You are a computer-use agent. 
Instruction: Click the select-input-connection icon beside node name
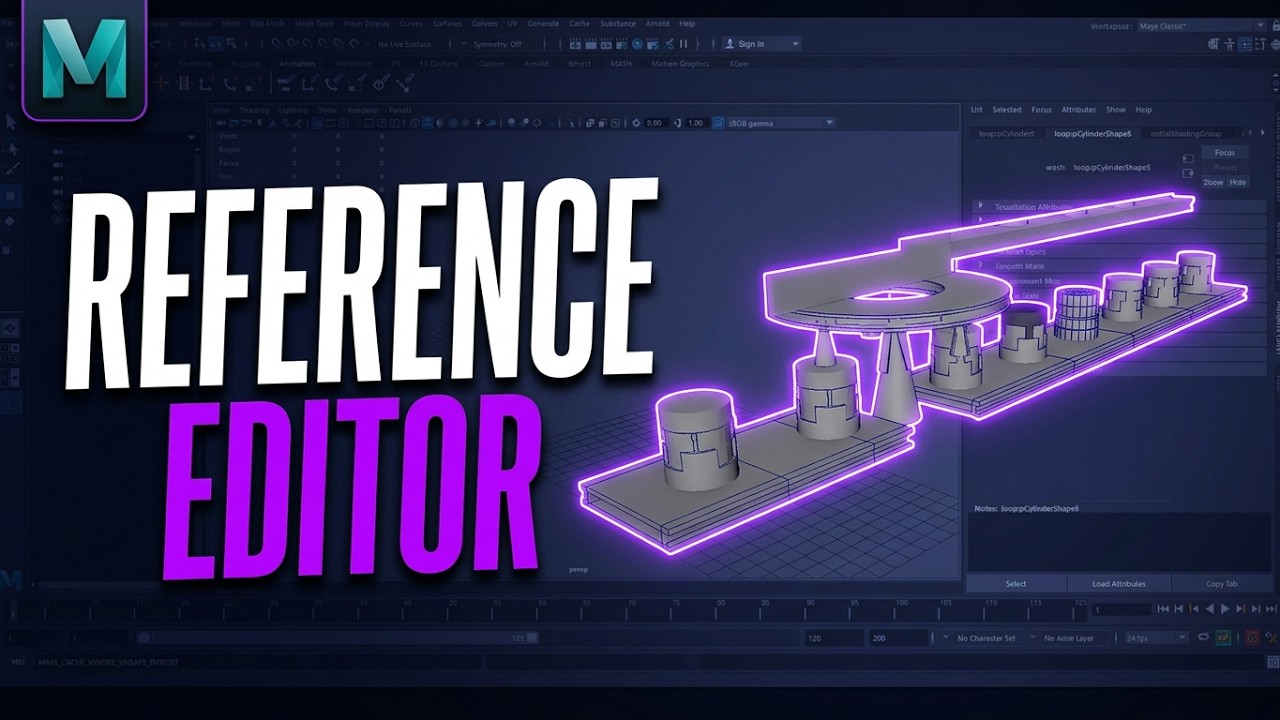pos(1188,158)
